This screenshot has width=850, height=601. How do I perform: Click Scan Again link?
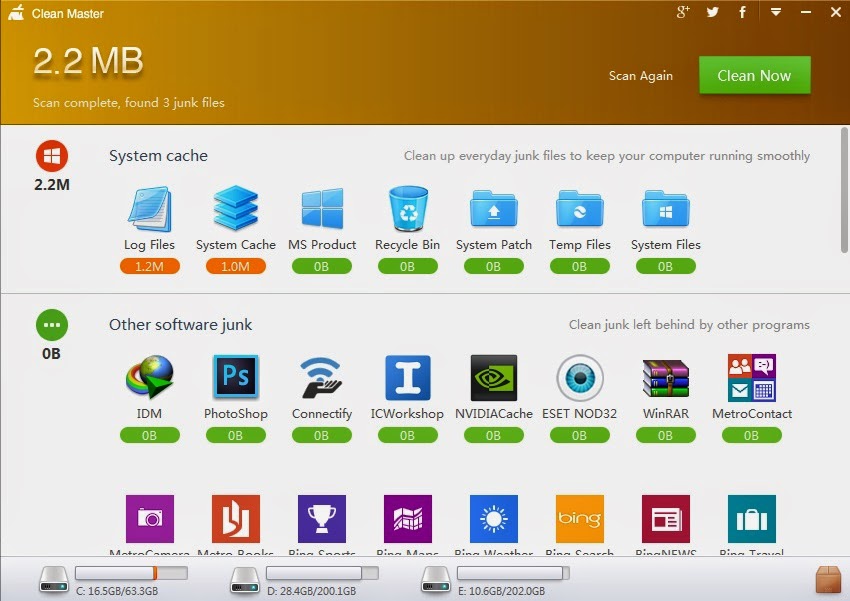(x=641, y=76)
